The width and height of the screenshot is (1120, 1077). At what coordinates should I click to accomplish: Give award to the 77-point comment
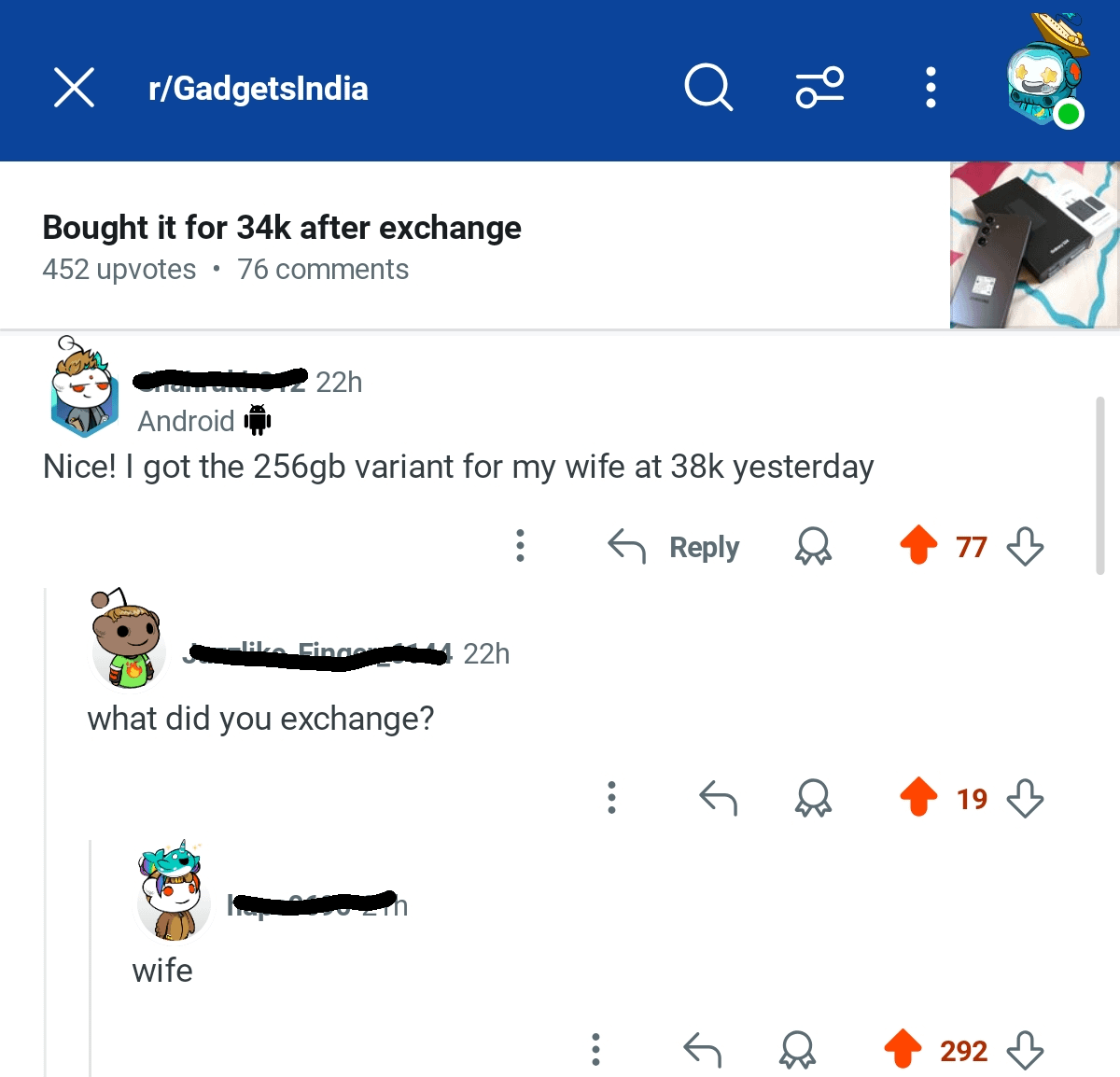[x=813, y=546]
